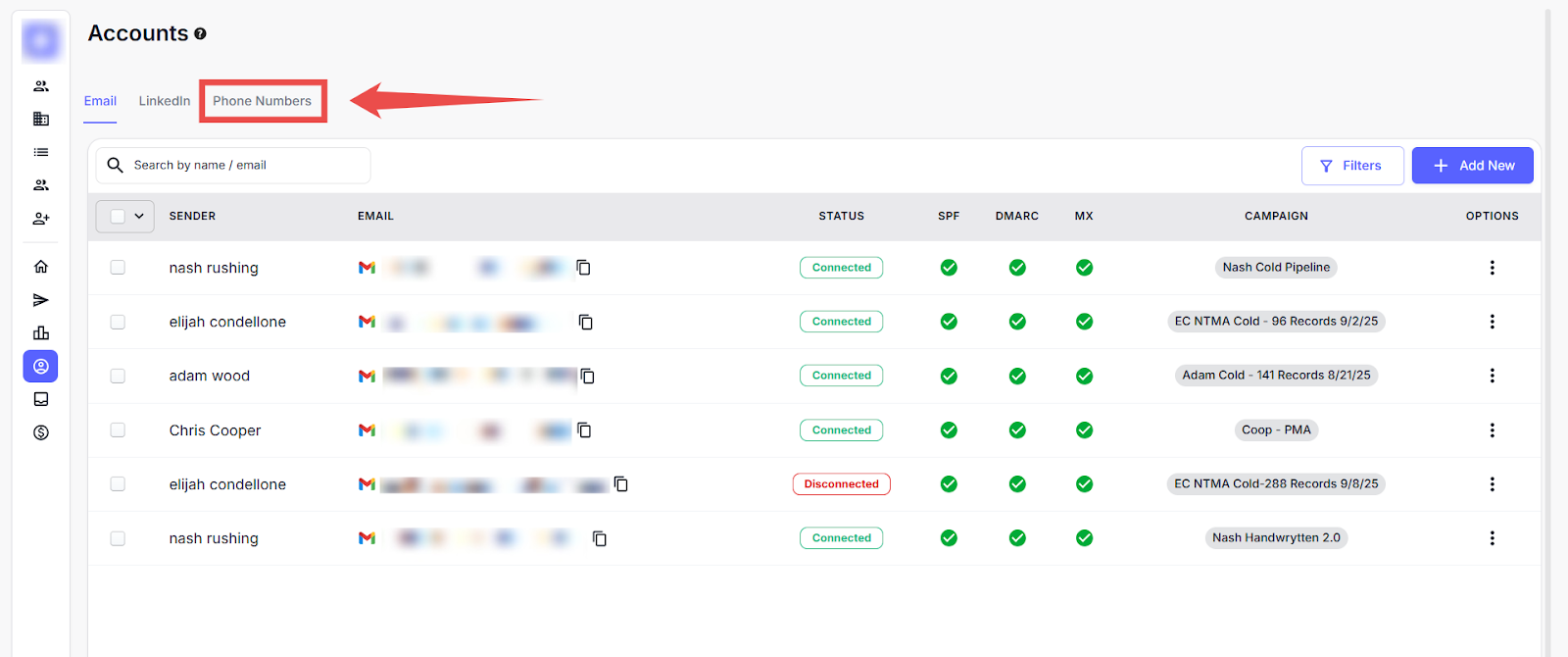1568x657 pixels.
Task: Copy Chris Cooper's email address
Action: (584, 430)
